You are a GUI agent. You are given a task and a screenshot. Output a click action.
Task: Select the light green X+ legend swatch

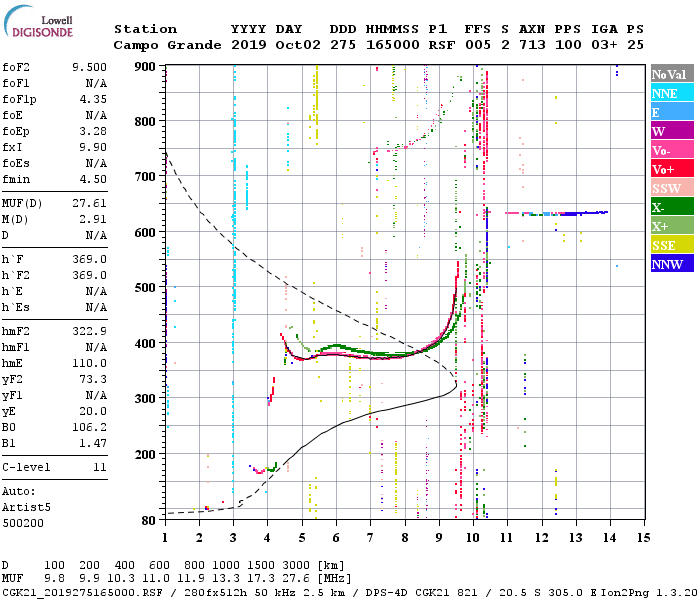[x=672, y=225]
